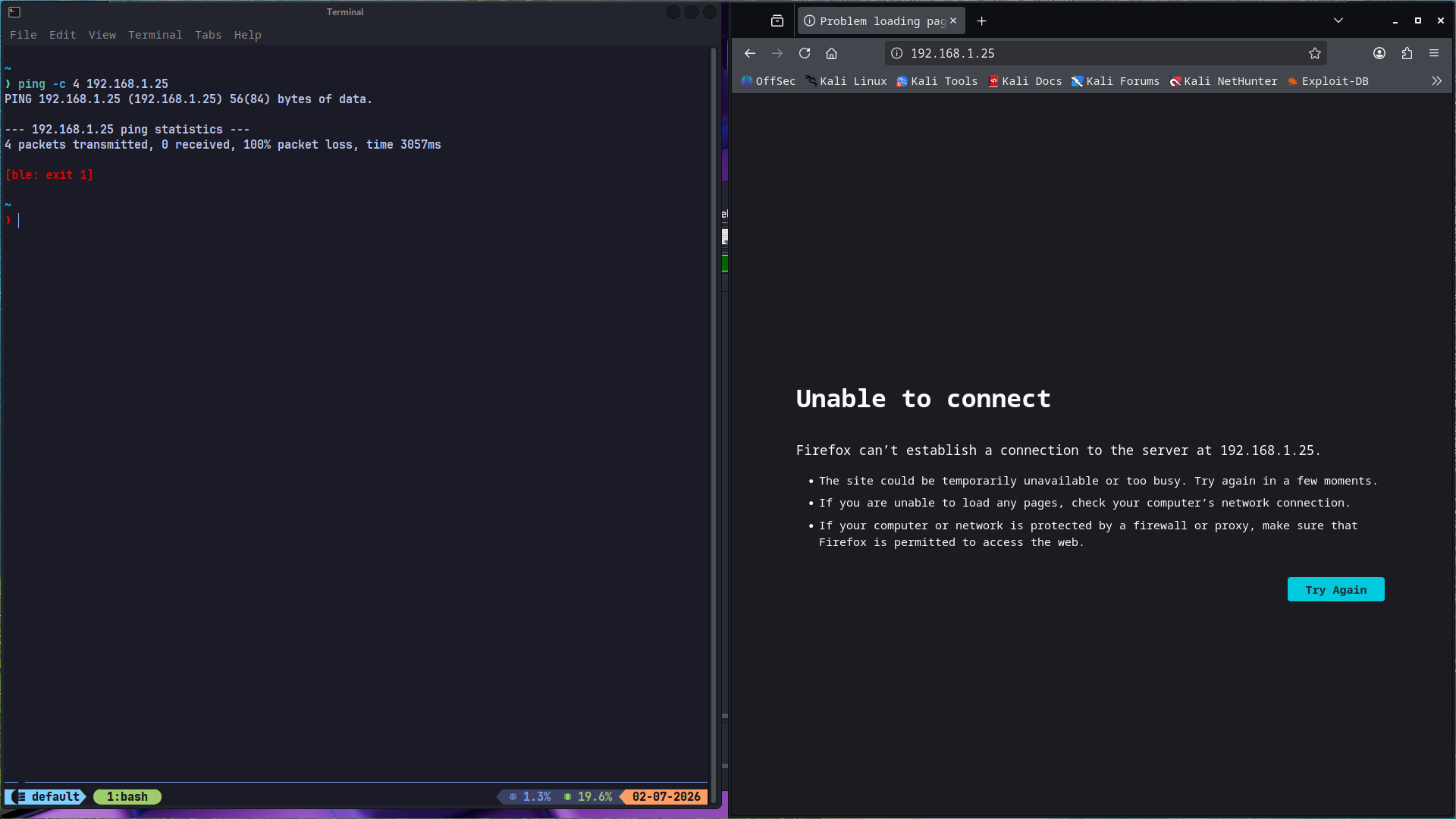Open a new Firefox tab with plus
The image size is (1456, 819).
tap(982, 21)
